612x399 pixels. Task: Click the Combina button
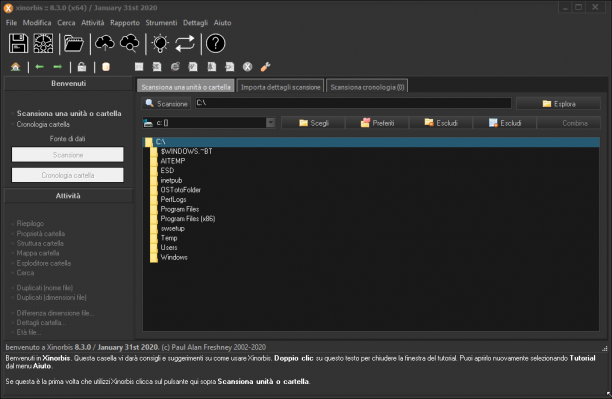(569, 123)
